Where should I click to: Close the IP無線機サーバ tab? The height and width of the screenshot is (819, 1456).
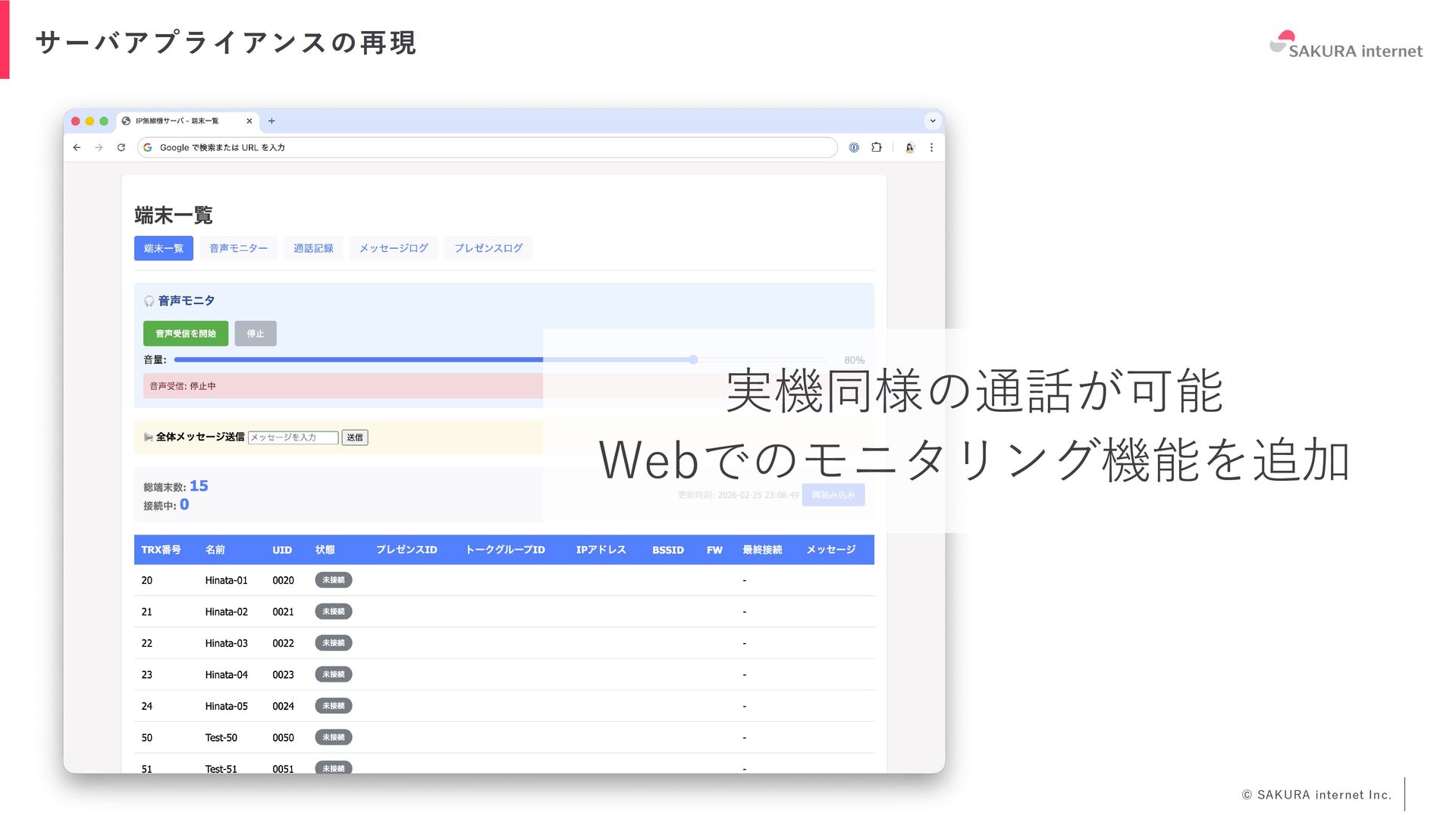(x=249, y=121)
